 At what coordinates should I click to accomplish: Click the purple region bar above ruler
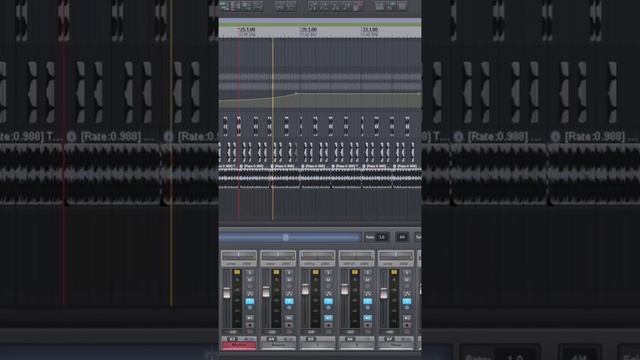(320, 20)
